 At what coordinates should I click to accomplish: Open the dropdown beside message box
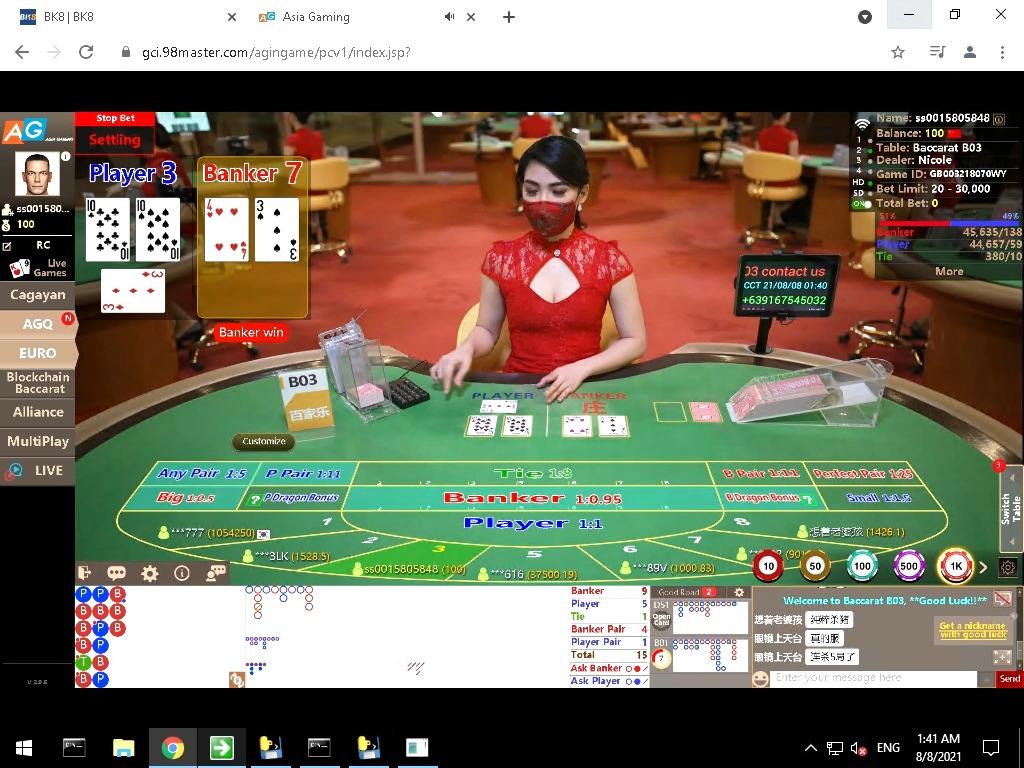point(985,679)
